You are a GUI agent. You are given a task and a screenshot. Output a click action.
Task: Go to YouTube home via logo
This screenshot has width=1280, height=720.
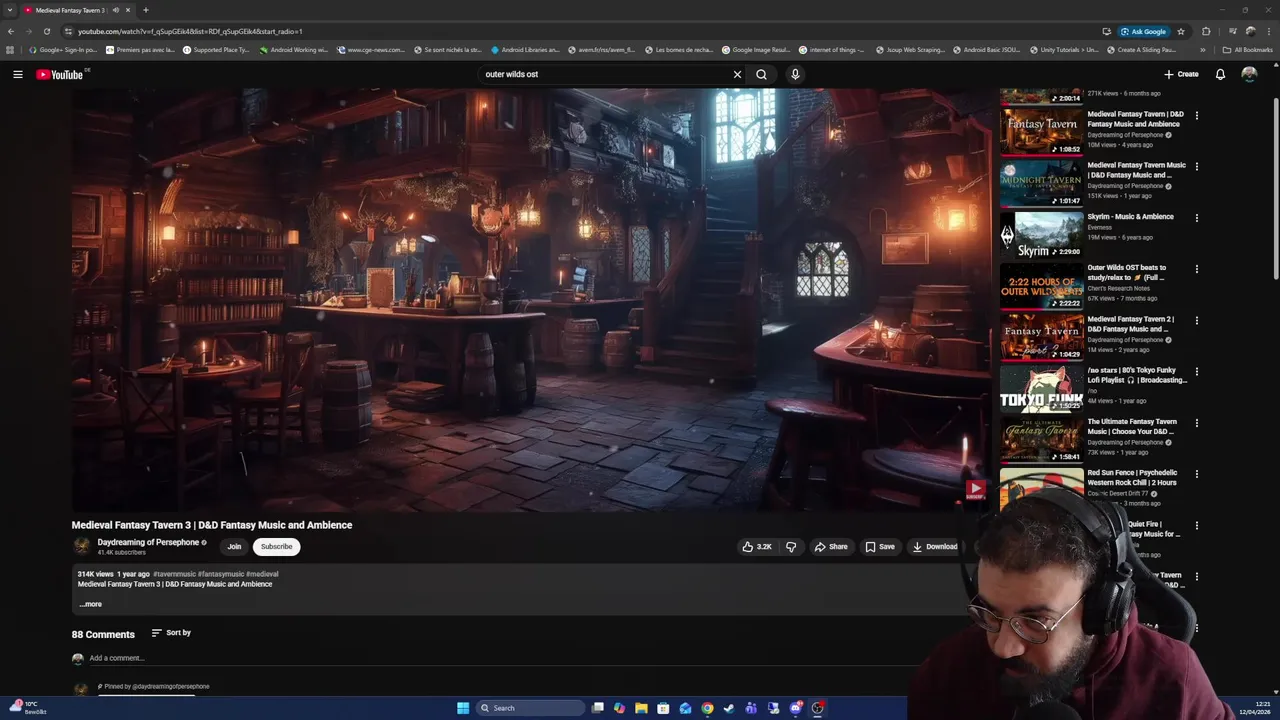coord(60,74)
